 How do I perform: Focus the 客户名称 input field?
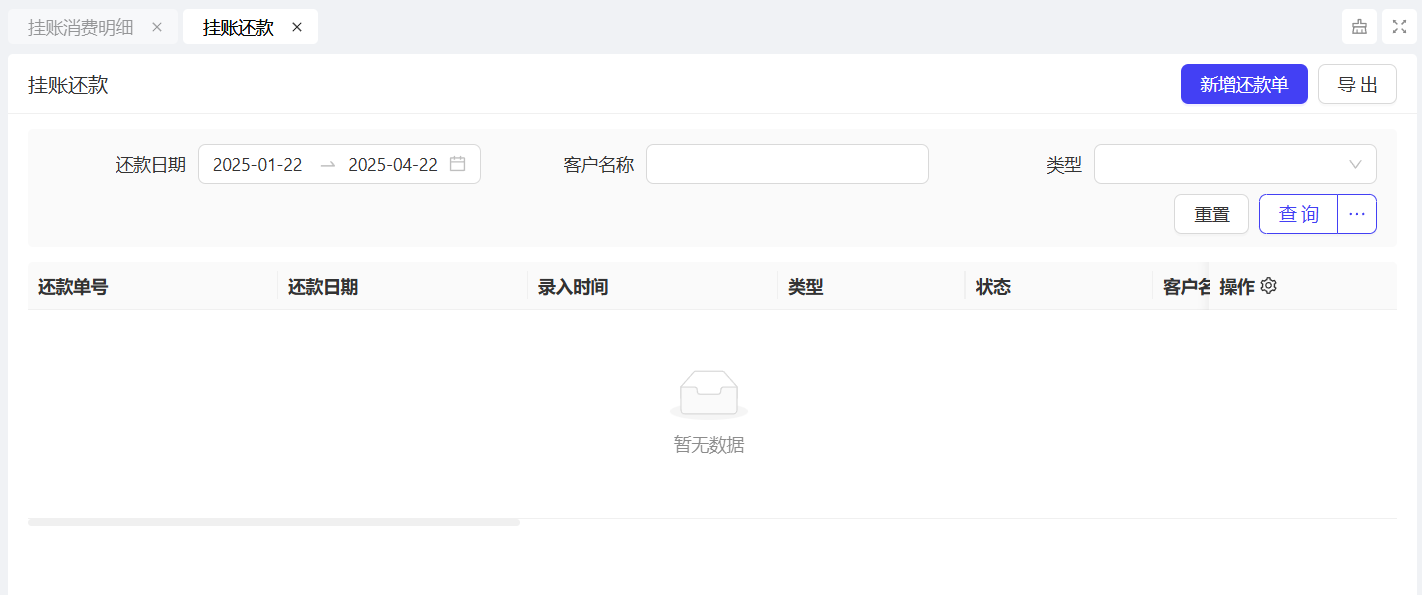[787, 164]
